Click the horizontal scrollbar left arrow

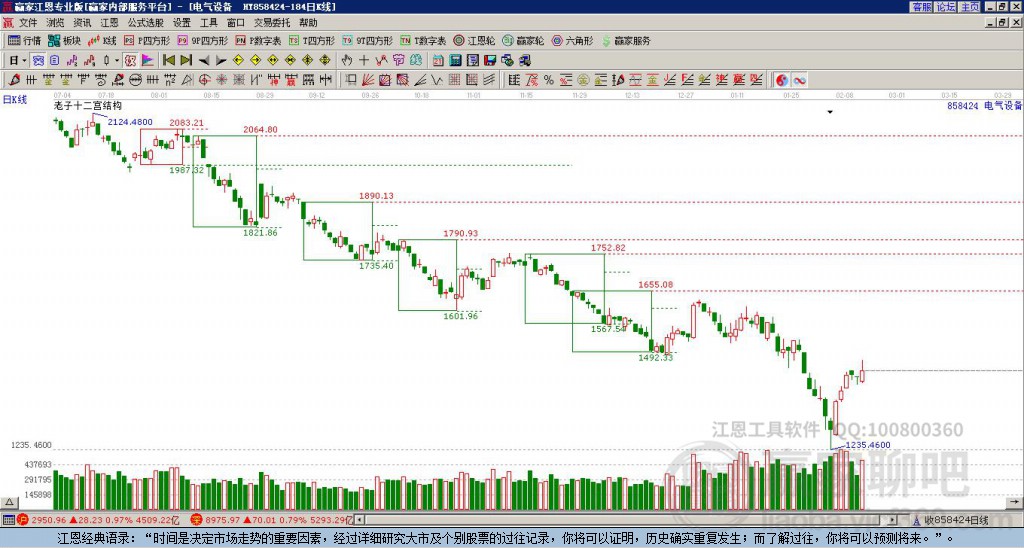pos(360,520)
